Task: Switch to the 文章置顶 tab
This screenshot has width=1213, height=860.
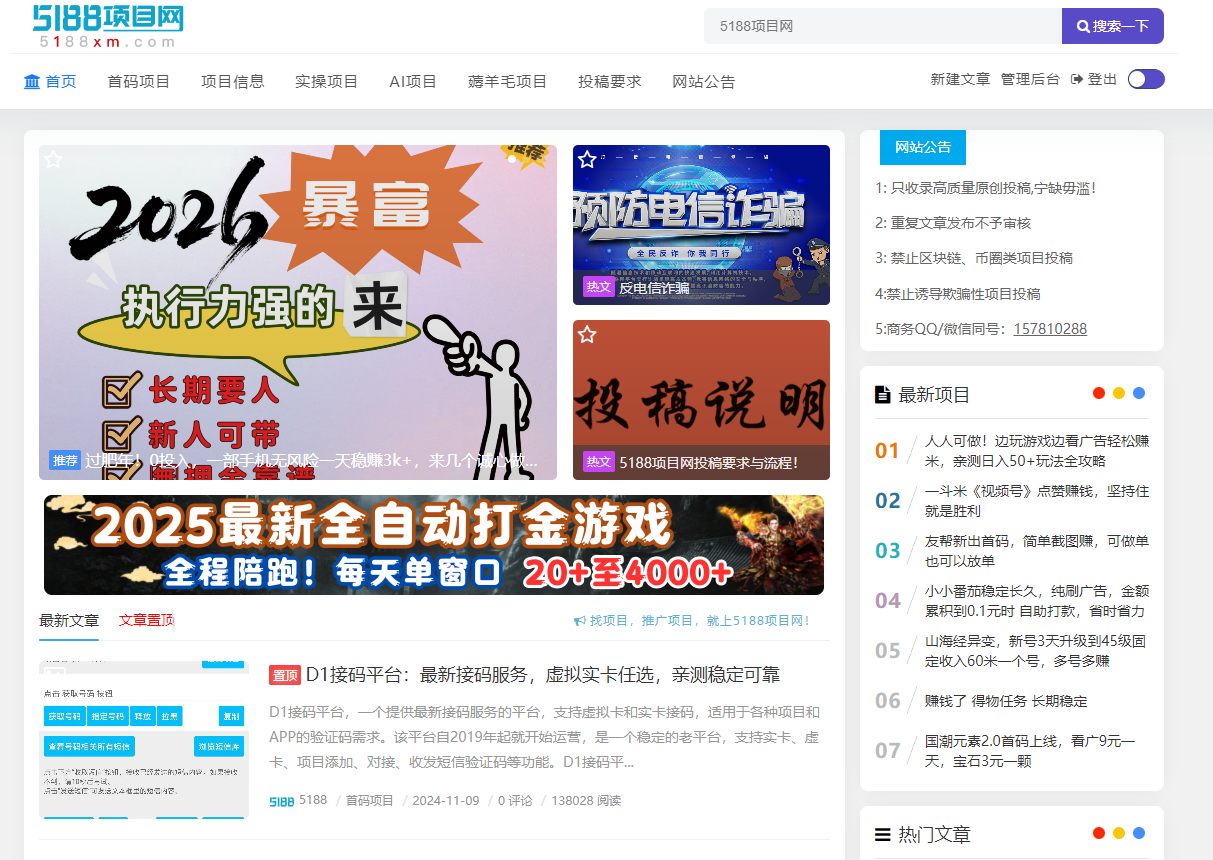Action: click(x=146, y=620)
